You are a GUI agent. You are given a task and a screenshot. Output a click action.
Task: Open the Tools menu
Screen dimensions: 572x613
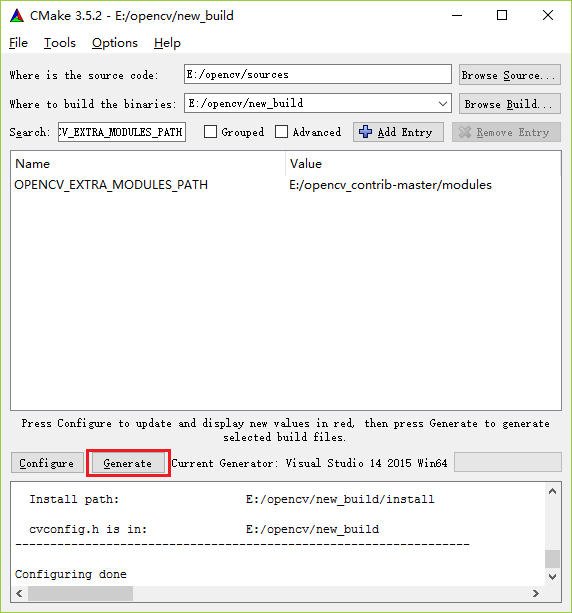pos(59,43)
